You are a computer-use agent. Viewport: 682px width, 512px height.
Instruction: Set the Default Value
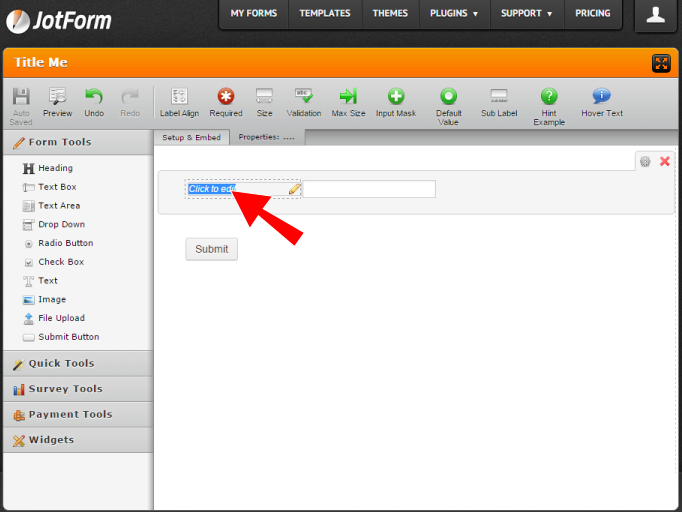coord(448,107)
